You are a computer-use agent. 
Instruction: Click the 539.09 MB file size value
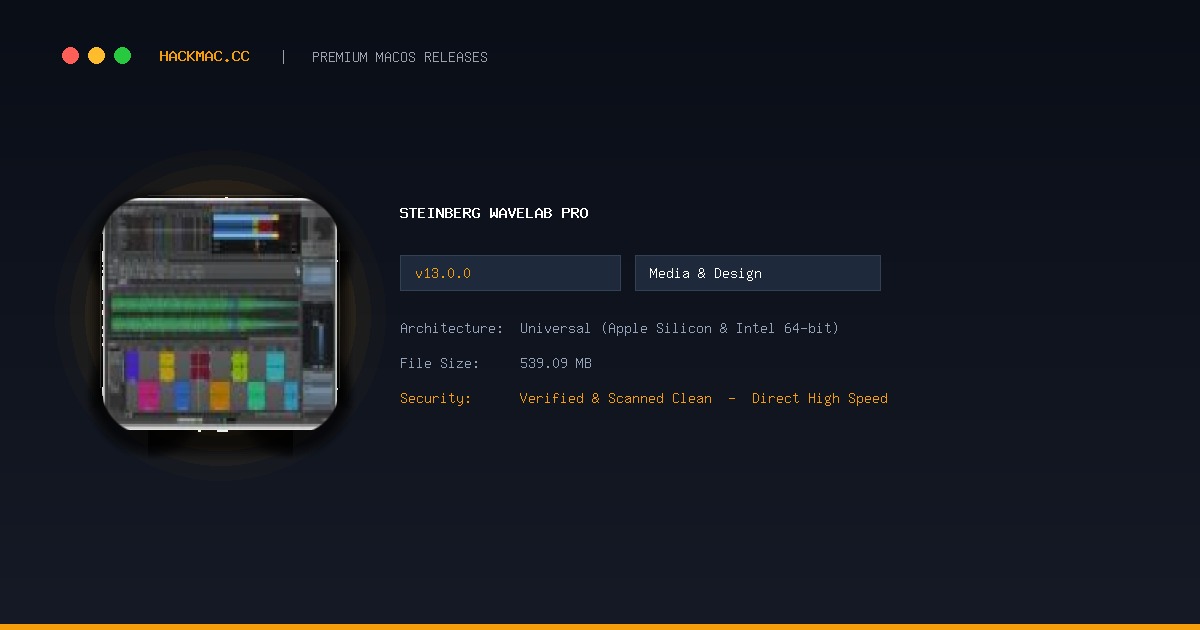tap(556, 363)
